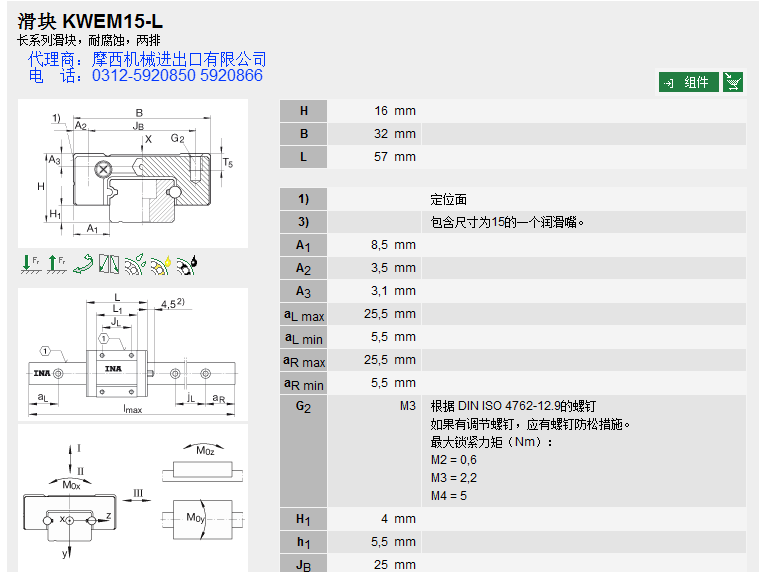This screenshot has height=572, width=759.
Task: Select the G2 screw specification row label
Action: click(x=304, y=407)
